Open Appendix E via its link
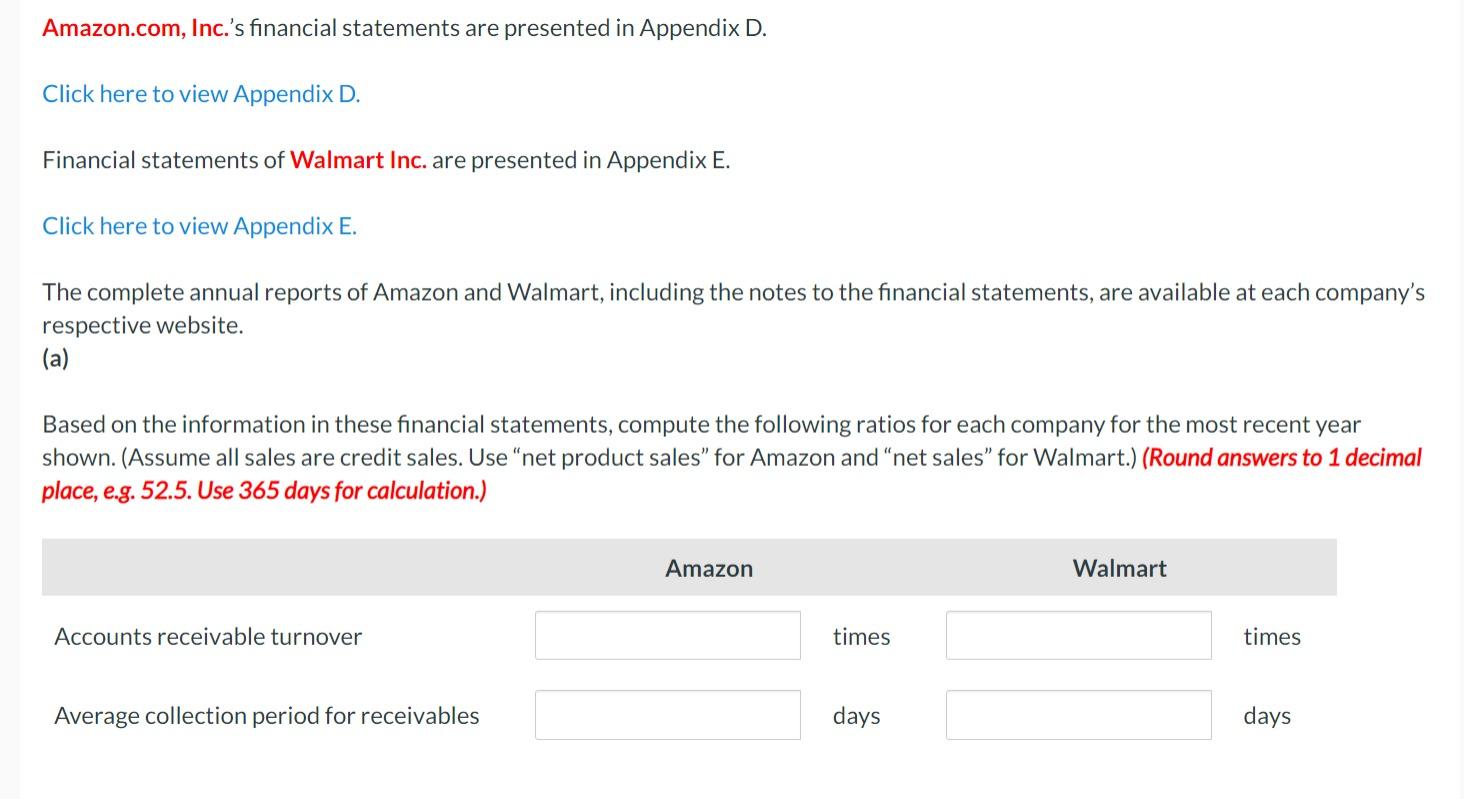The image size is (1464, 799). tap(197, 225)
